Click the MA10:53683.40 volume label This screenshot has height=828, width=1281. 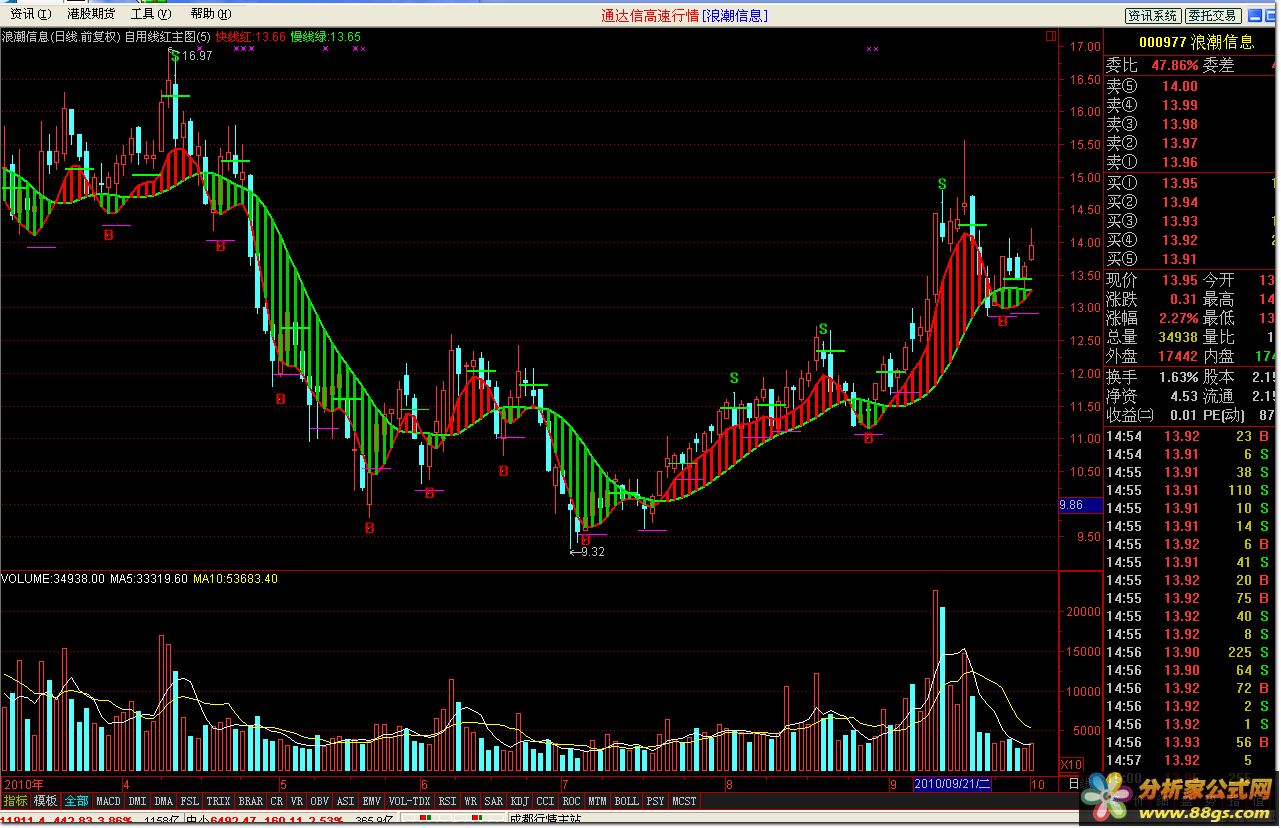[x=236, y=578]
